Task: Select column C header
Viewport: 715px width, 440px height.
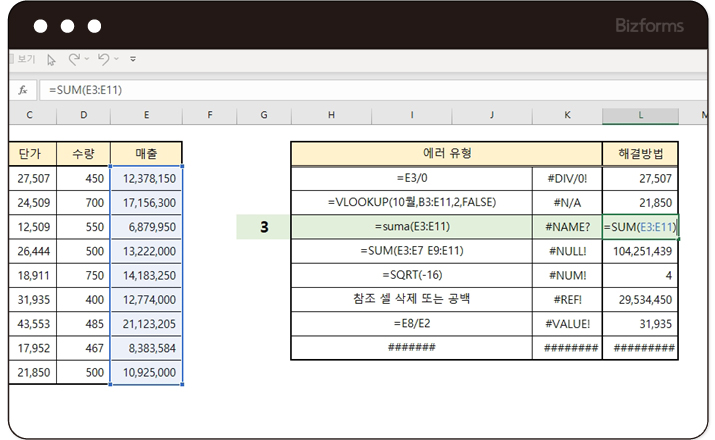Action: [x=30, y=115]
